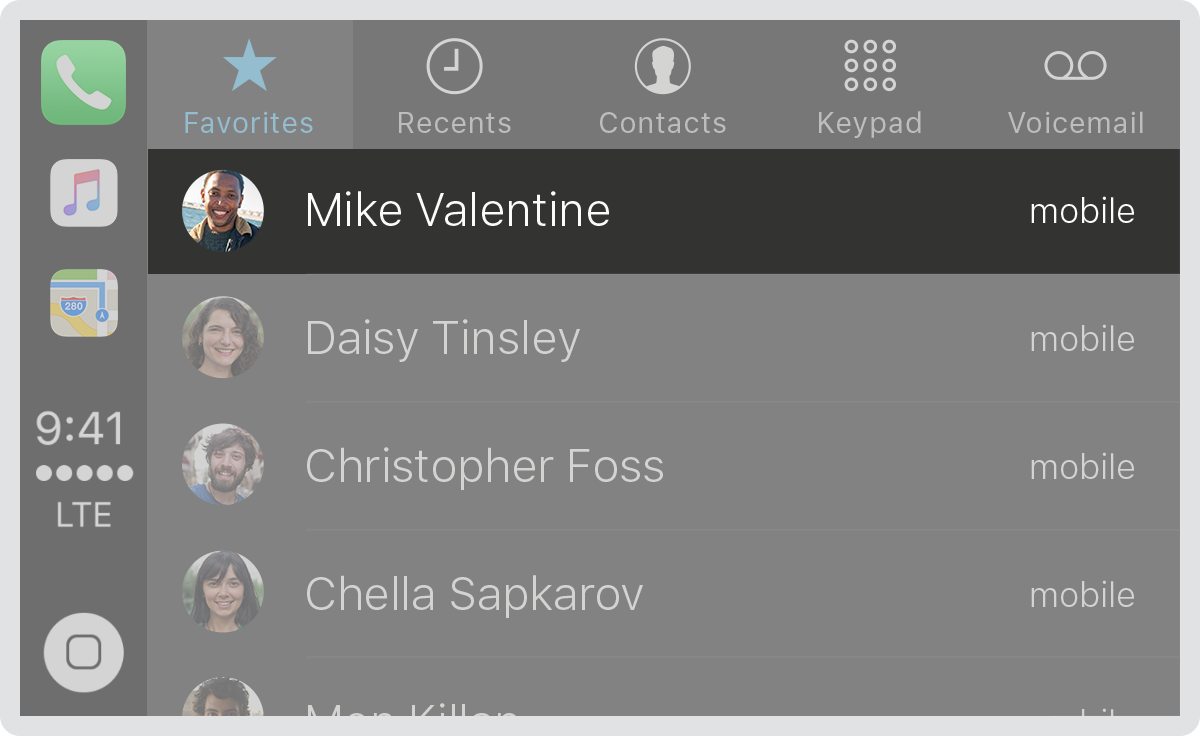The height and width of the screenshot is (736, 1200).
Task: Tap the CarPlay home button
Action: 84,653
